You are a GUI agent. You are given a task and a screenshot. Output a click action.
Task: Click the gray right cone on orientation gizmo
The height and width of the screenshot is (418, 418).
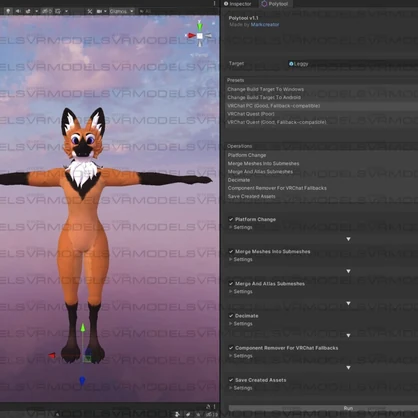click(x=208, y=35)
